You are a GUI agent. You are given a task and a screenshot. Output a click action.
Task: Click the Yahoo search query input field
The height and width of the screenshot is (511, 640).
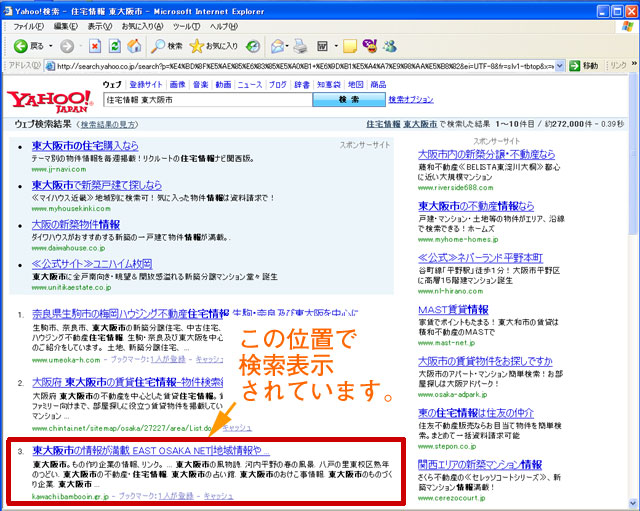pos(208,100)
